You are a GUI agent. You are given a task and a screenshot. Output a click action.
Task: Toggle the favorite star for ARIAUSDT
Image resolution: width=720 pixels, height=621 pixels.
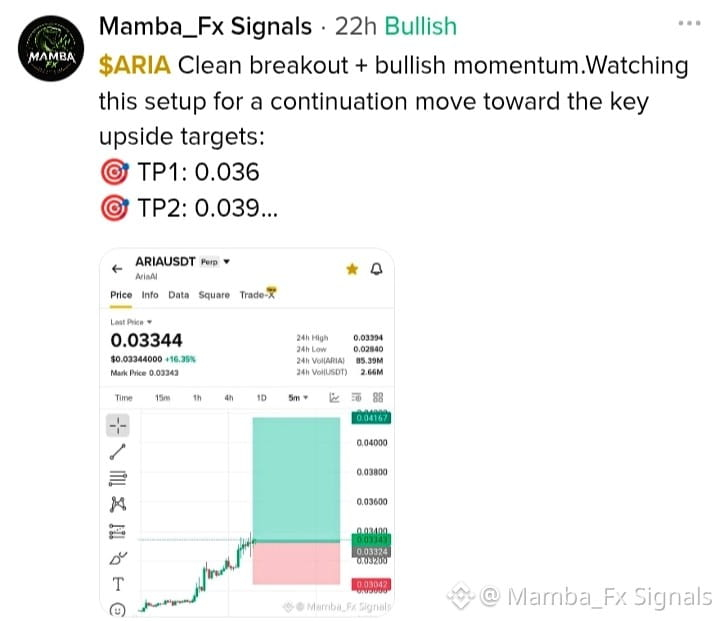[352, 269]
